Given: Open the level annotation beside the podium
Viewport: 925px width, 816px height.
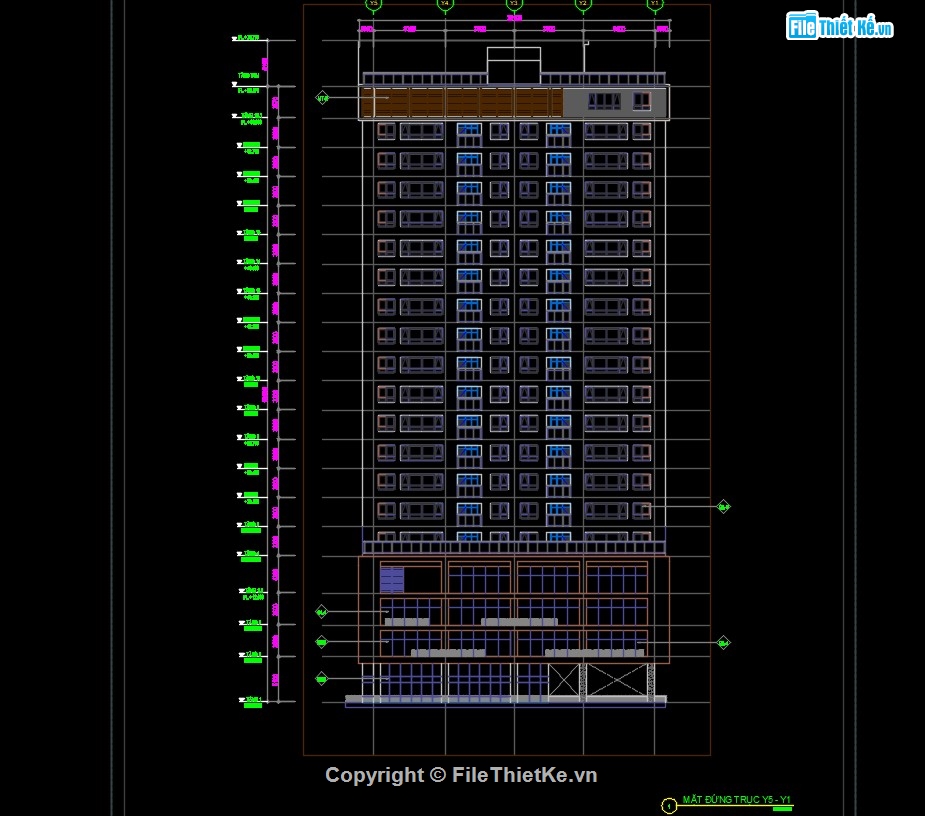Looking at the screenshot, I should (252, 592).
